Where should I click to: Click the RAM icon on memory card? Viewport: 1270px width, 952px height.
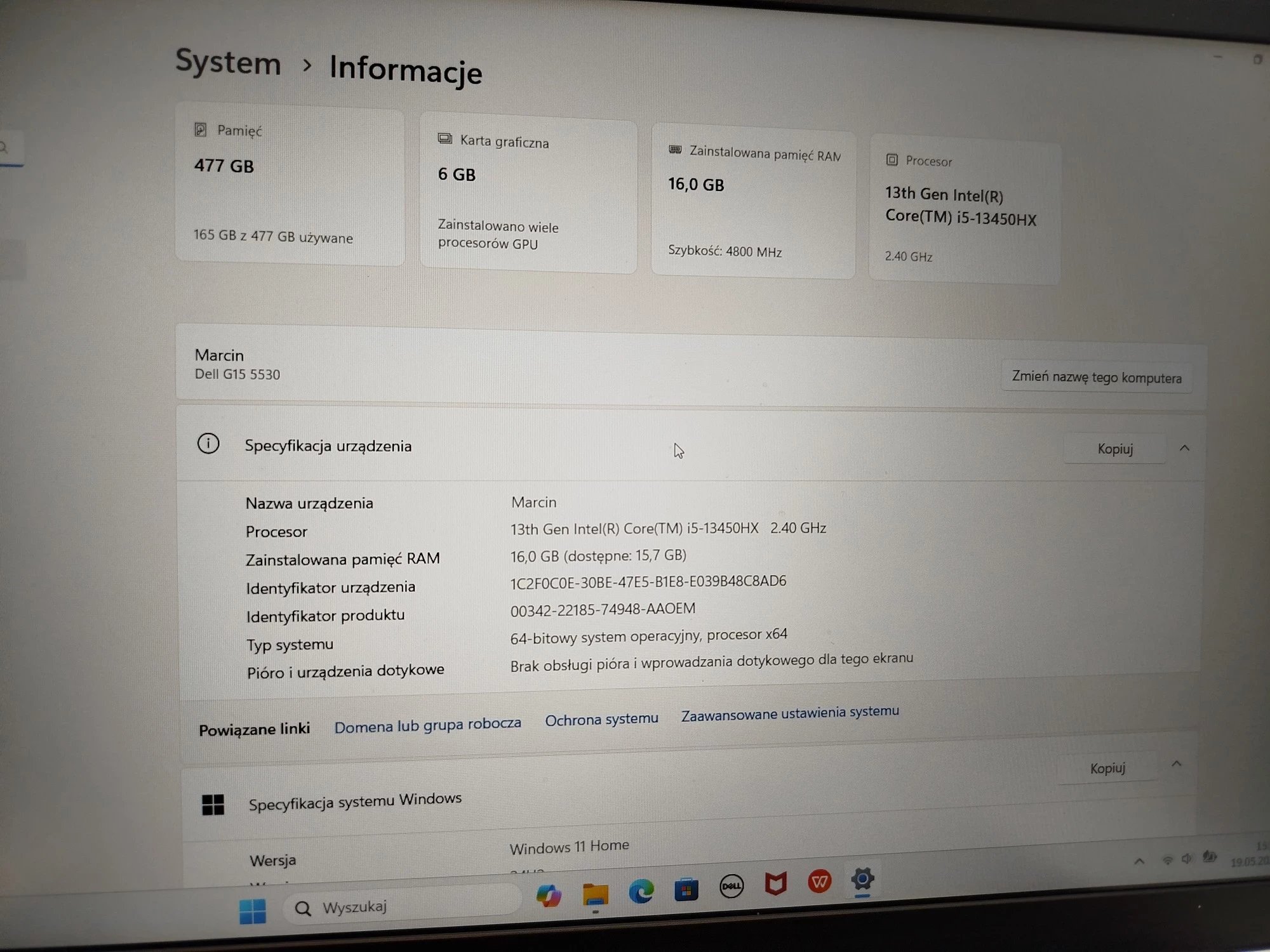pyautogui.click(x=675, y=149)
